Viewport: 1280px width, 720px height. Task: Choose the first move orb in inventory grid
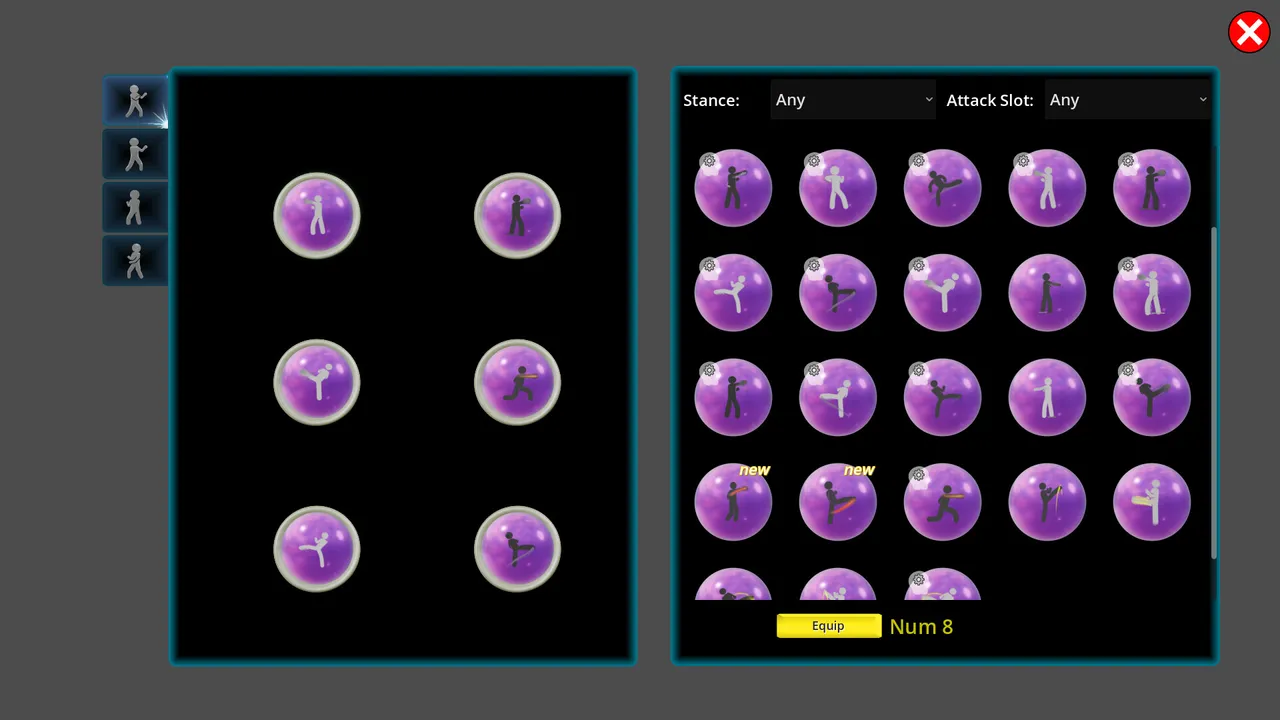point(733,187)
